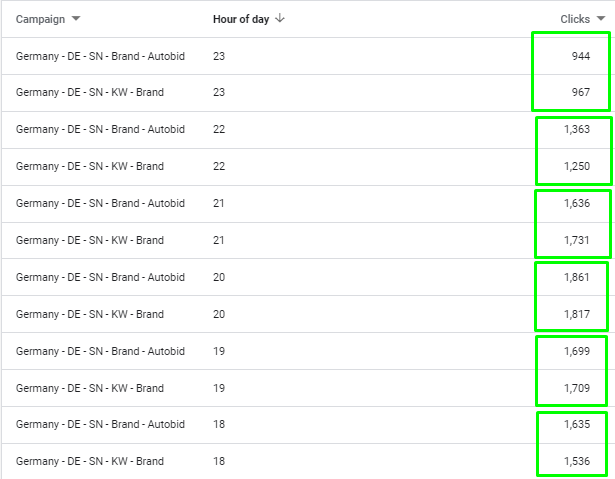Select the 967 clicks value
Viewport: 615px width, 479px height.
[x=580, y=93]
